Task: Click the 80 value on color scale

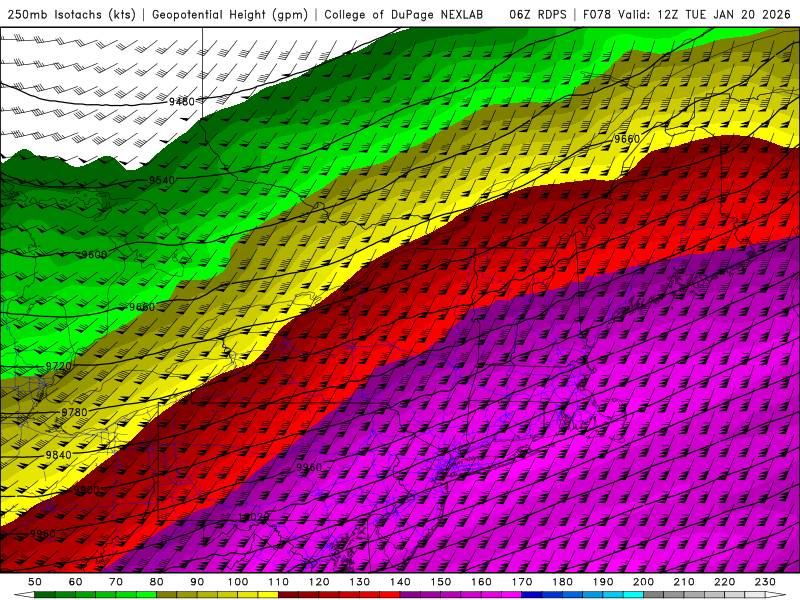Action: (x=157, y=582)
